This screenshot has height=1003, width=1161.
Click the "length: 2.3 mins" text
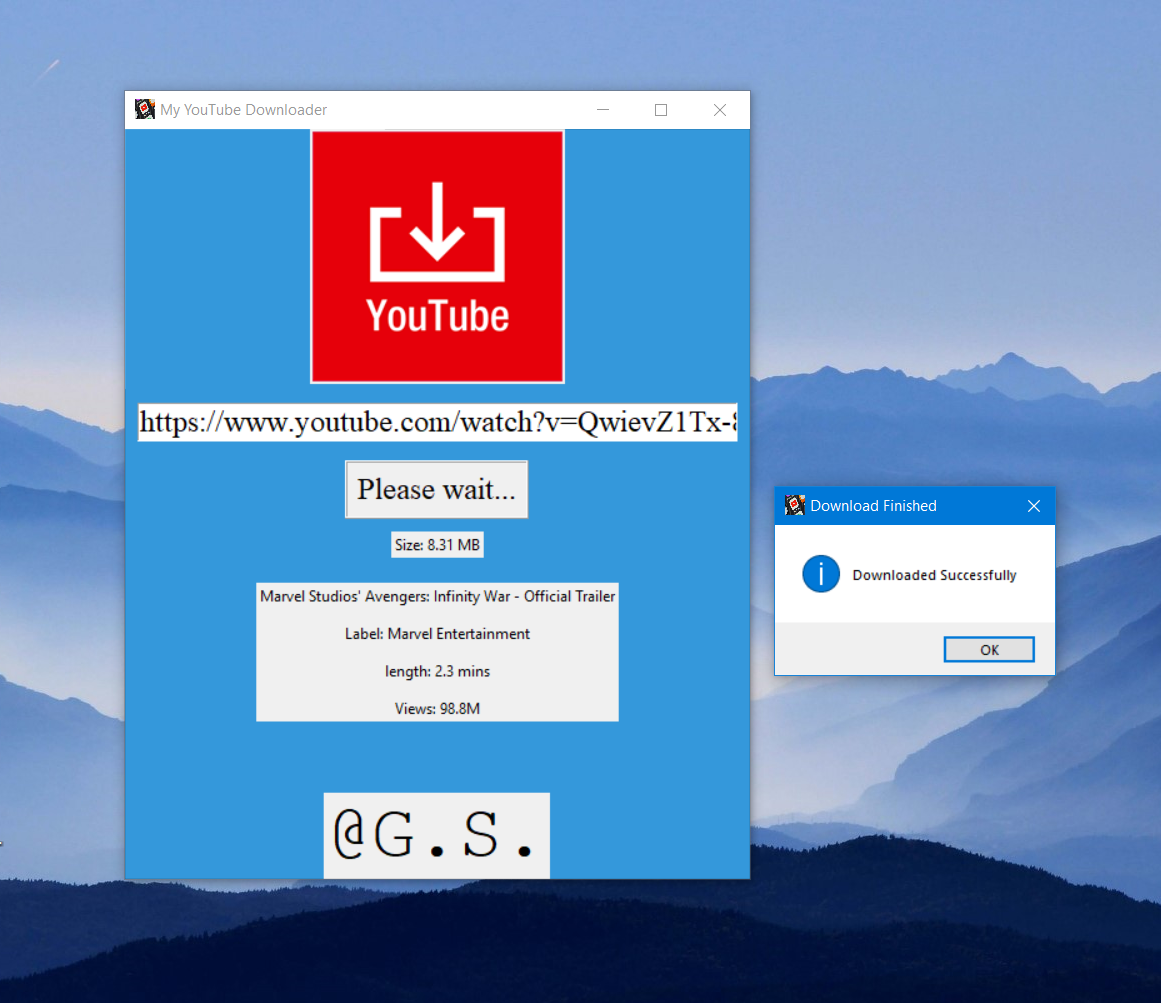[x=437, y=671]
